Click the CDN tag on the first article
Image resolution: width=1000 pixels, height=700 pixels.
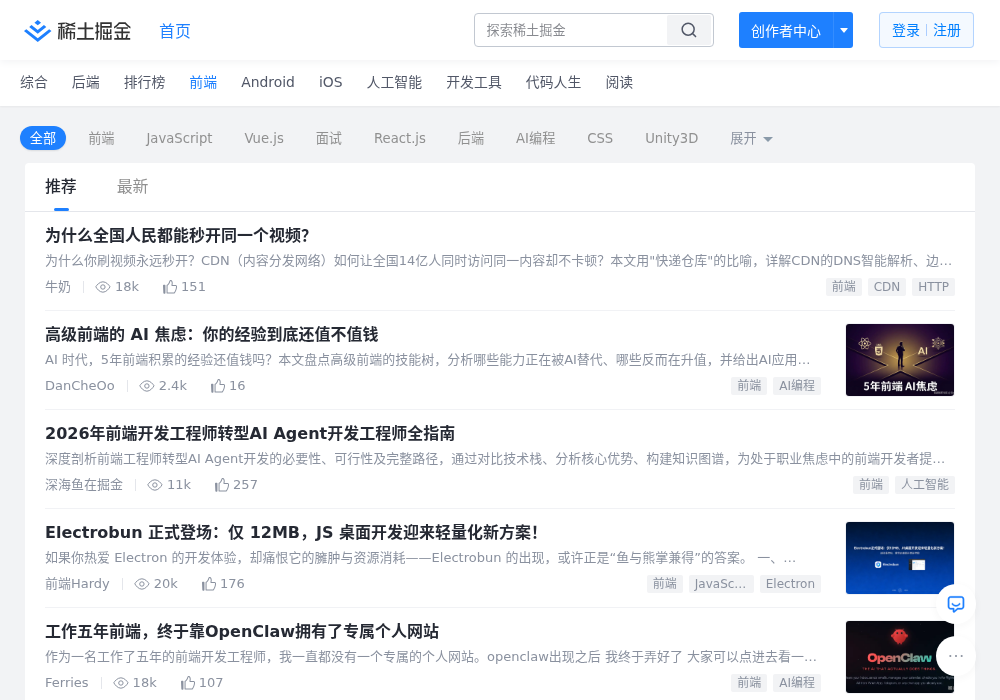pos(886,287)
